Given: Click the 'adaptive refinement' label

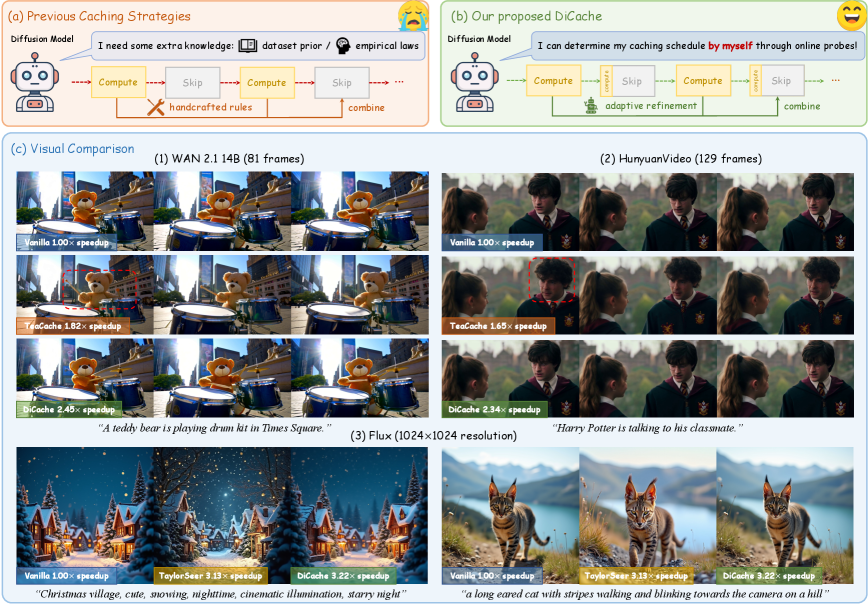Looking at the screenshot, I should (651, 106).
